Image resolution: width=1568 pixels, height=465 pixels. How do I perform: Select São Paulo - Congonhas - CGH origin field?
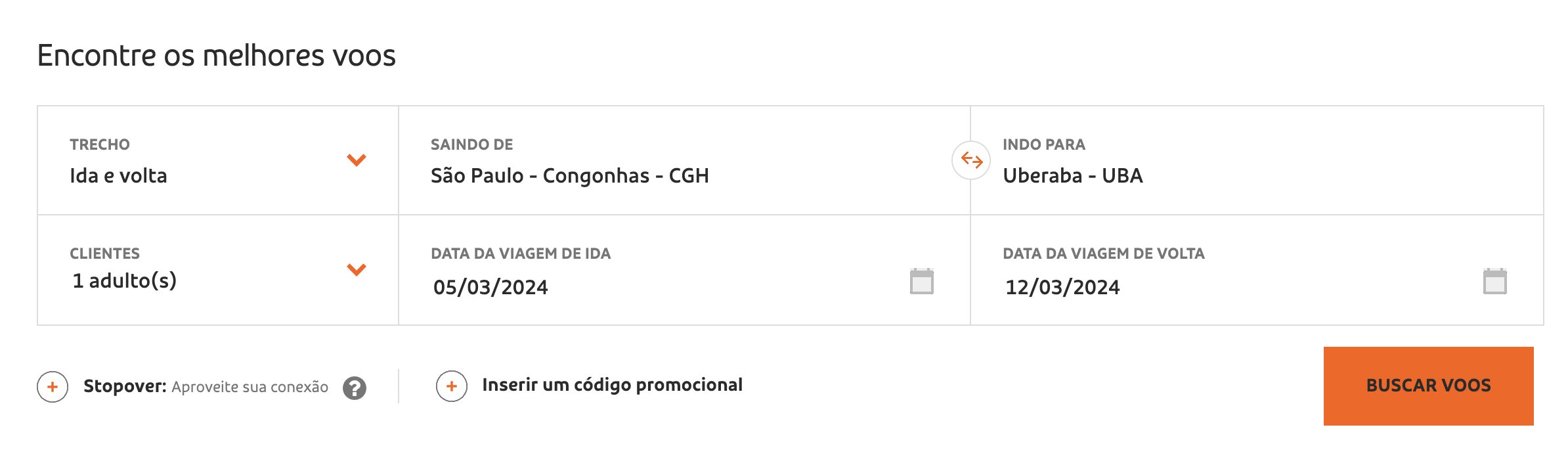pos(684,160)
